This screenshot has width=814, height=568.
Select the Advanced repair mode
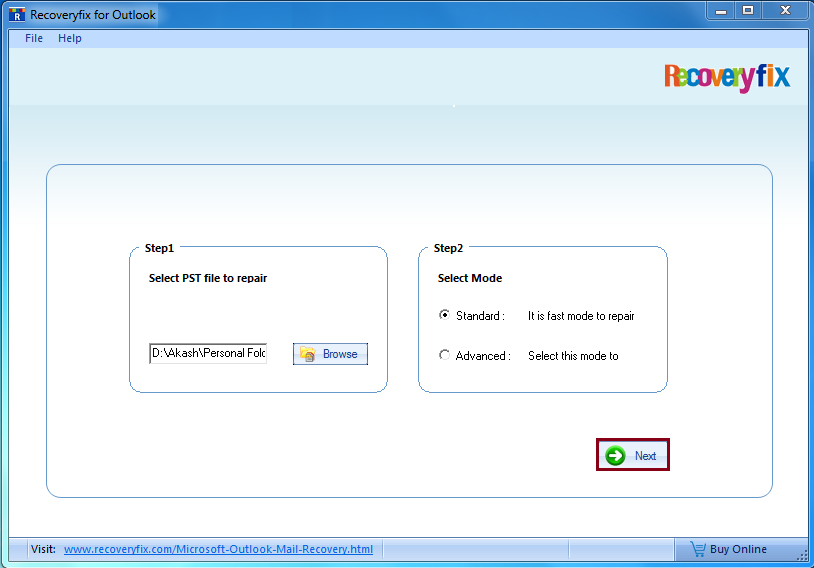coord(444,355)
